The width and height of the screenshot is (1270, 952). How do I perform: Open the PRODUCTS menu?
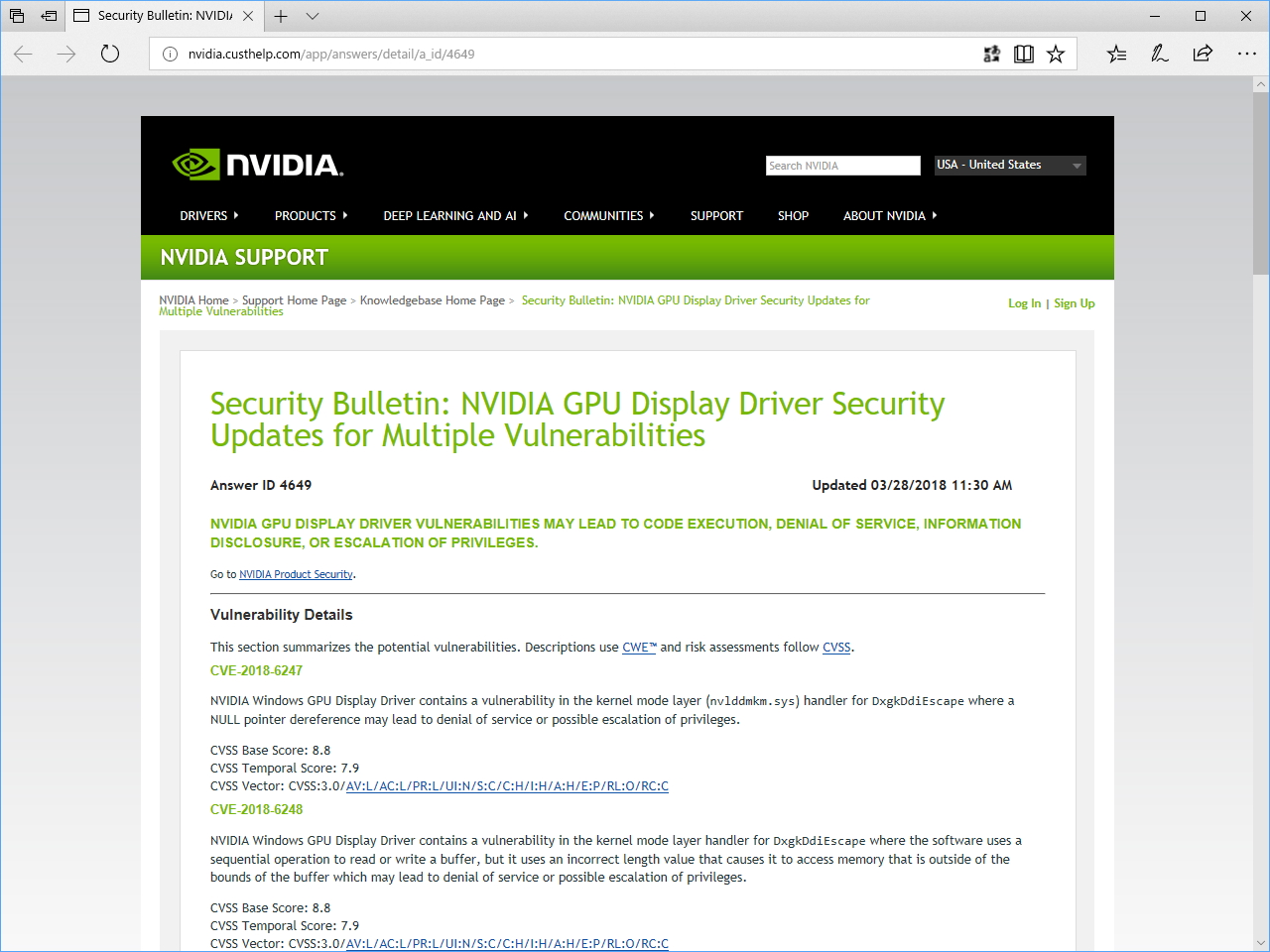312,216
